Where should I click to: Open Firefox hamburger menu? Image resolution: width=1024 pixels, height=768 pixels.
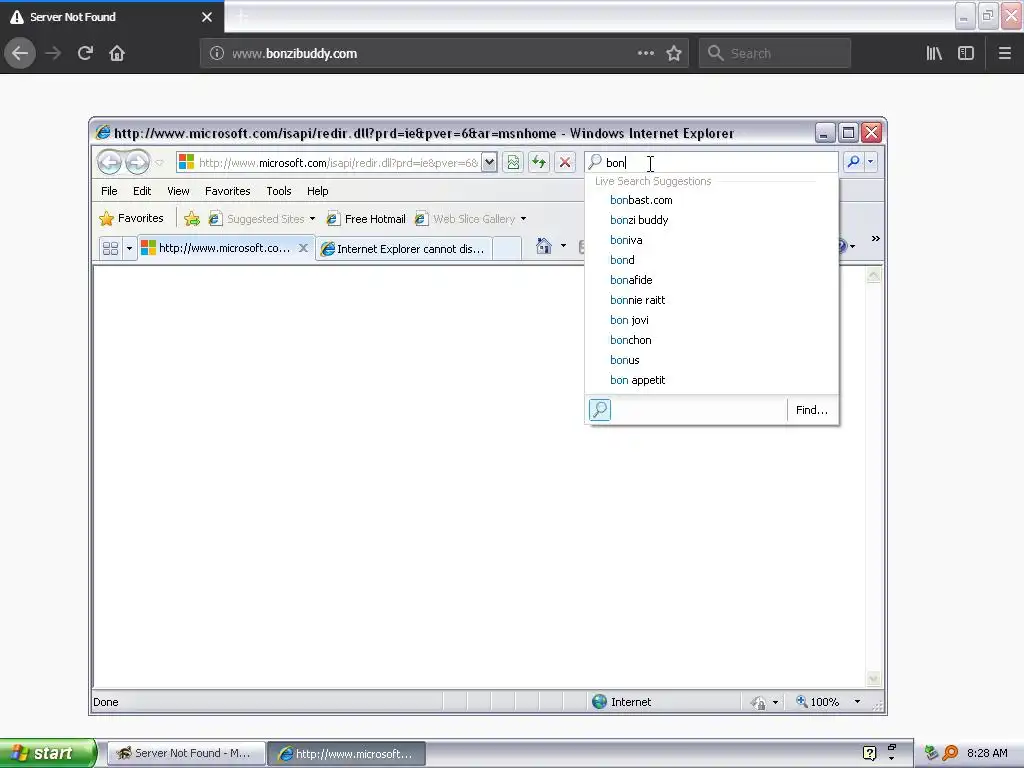(x=1004, y=54)
